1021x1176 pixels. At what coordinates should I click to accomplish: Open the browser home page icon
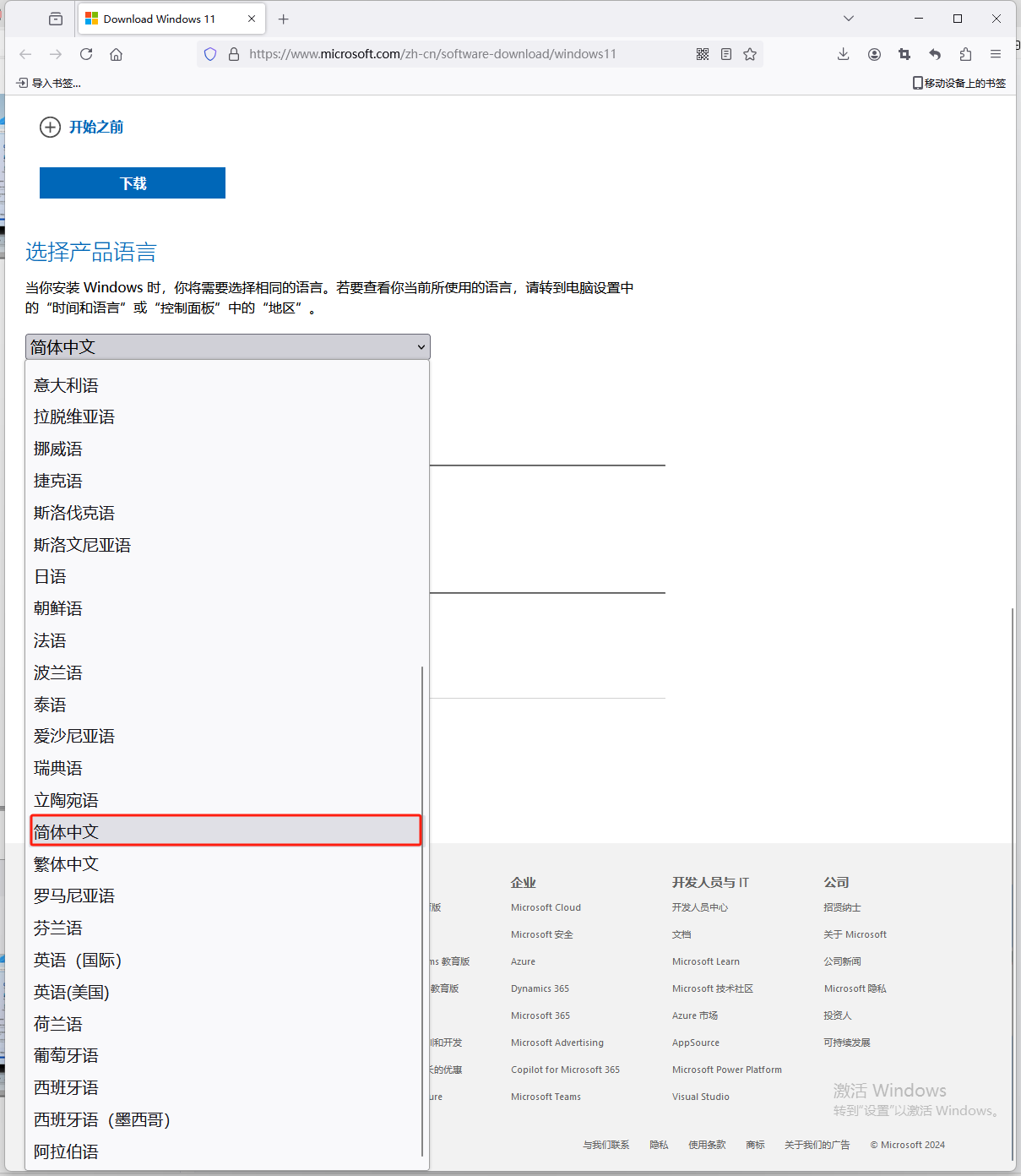(117, 54)
